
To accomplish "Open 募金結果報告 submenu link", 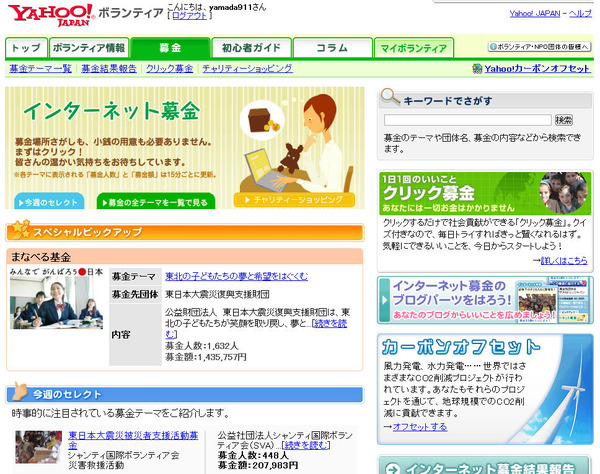I will [x=109, y=68].
